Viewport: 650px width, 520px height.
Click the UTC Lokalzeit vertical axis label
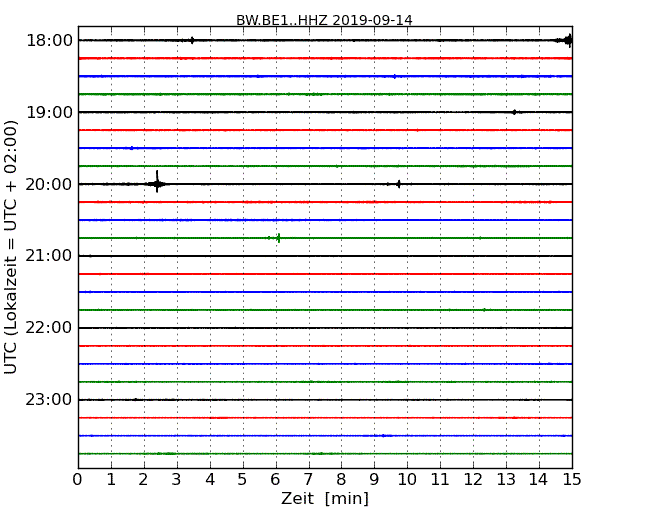pyautogui.click(x=10, y=247)
